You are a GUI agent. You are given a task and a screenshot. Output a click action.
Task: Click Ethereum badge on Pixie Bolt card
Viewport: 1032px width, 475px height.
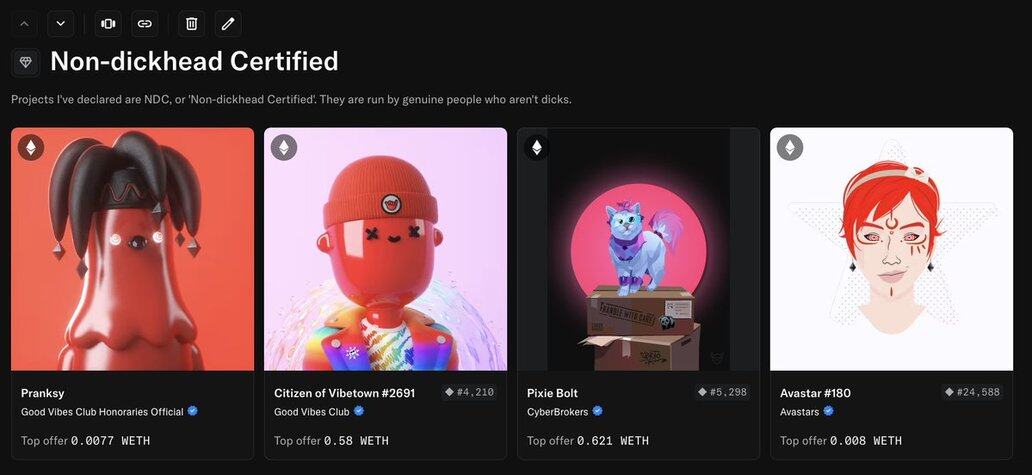pyautogui.click(x=537, y=148)
